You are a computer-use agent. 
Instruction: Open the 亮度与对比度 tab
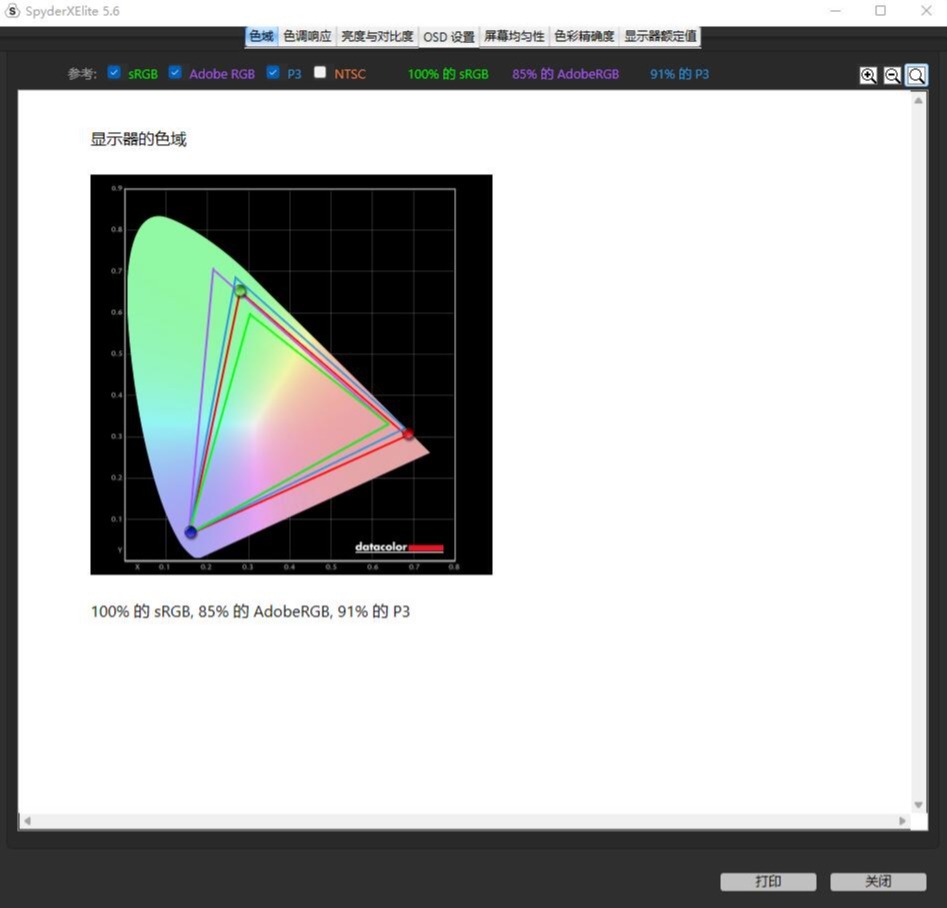click(376, 36)
